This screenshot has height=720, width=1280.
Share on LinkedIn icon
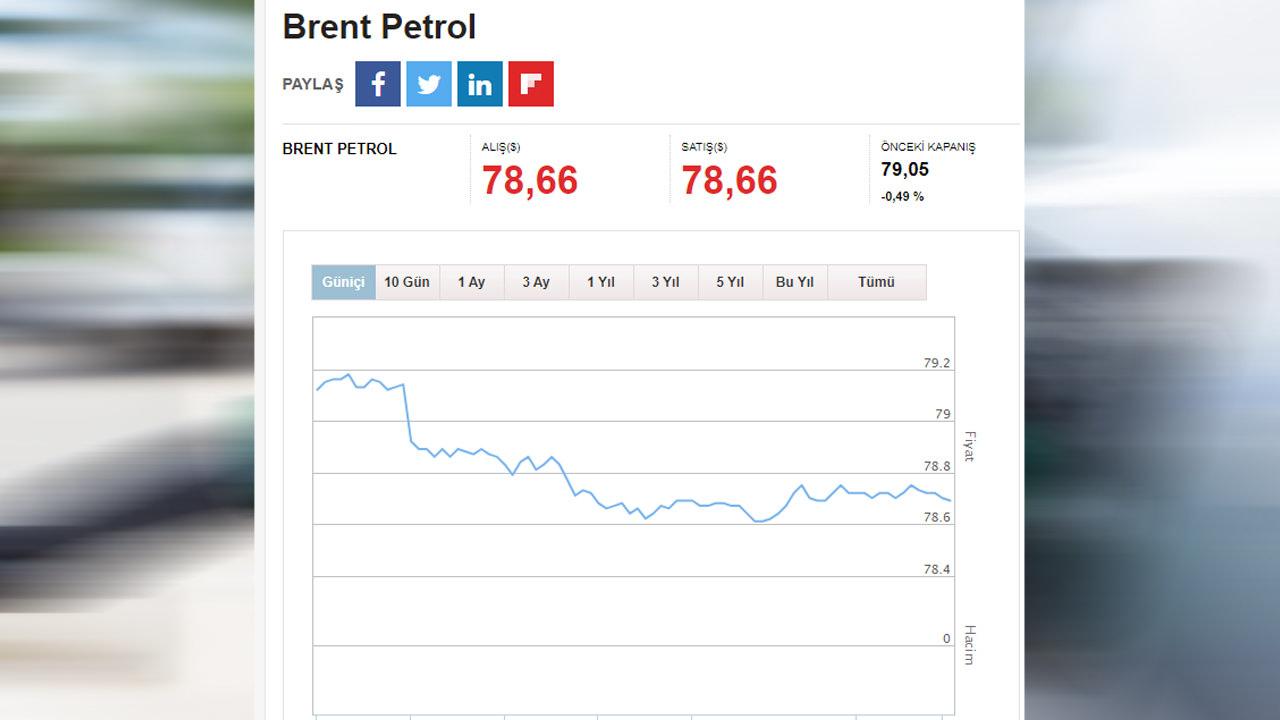tap(480, 84)
